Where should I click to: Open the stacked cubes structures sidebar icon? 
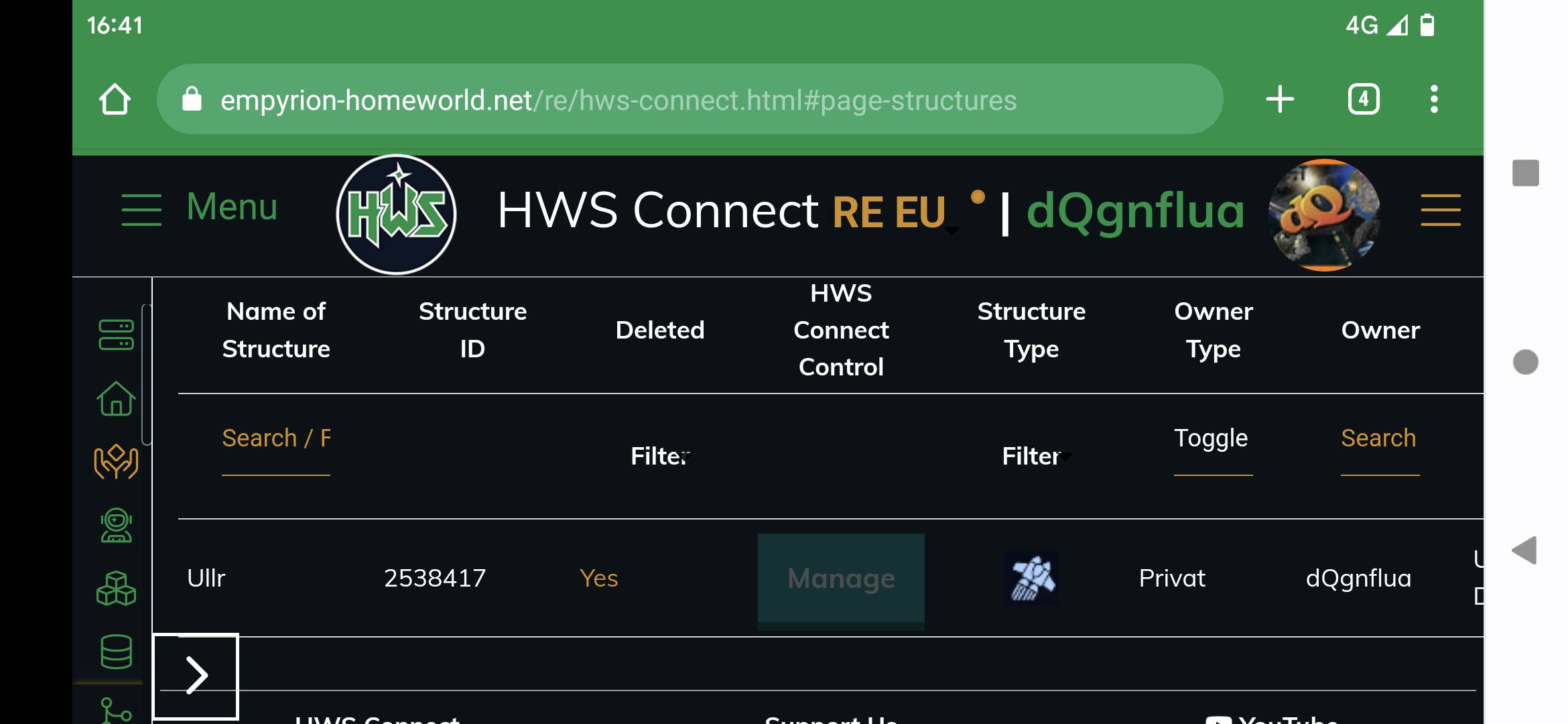click(x=116, y=588)
